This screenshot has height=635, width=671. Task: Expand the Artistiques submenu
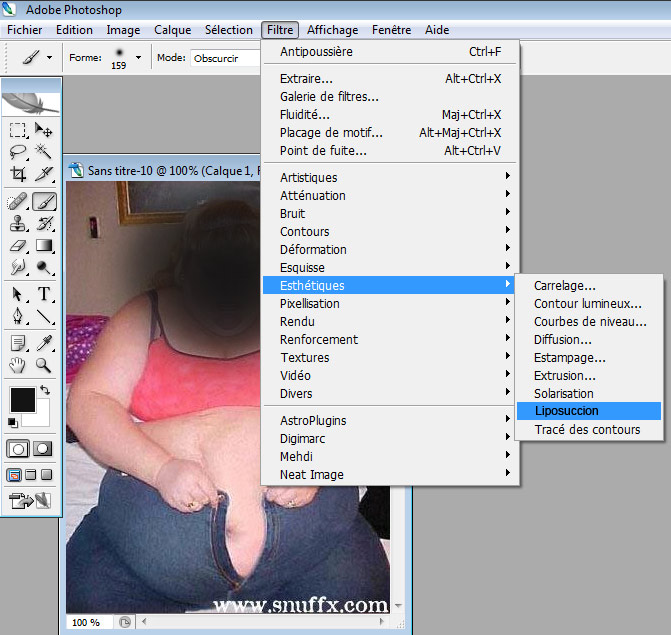pos(389,177)
